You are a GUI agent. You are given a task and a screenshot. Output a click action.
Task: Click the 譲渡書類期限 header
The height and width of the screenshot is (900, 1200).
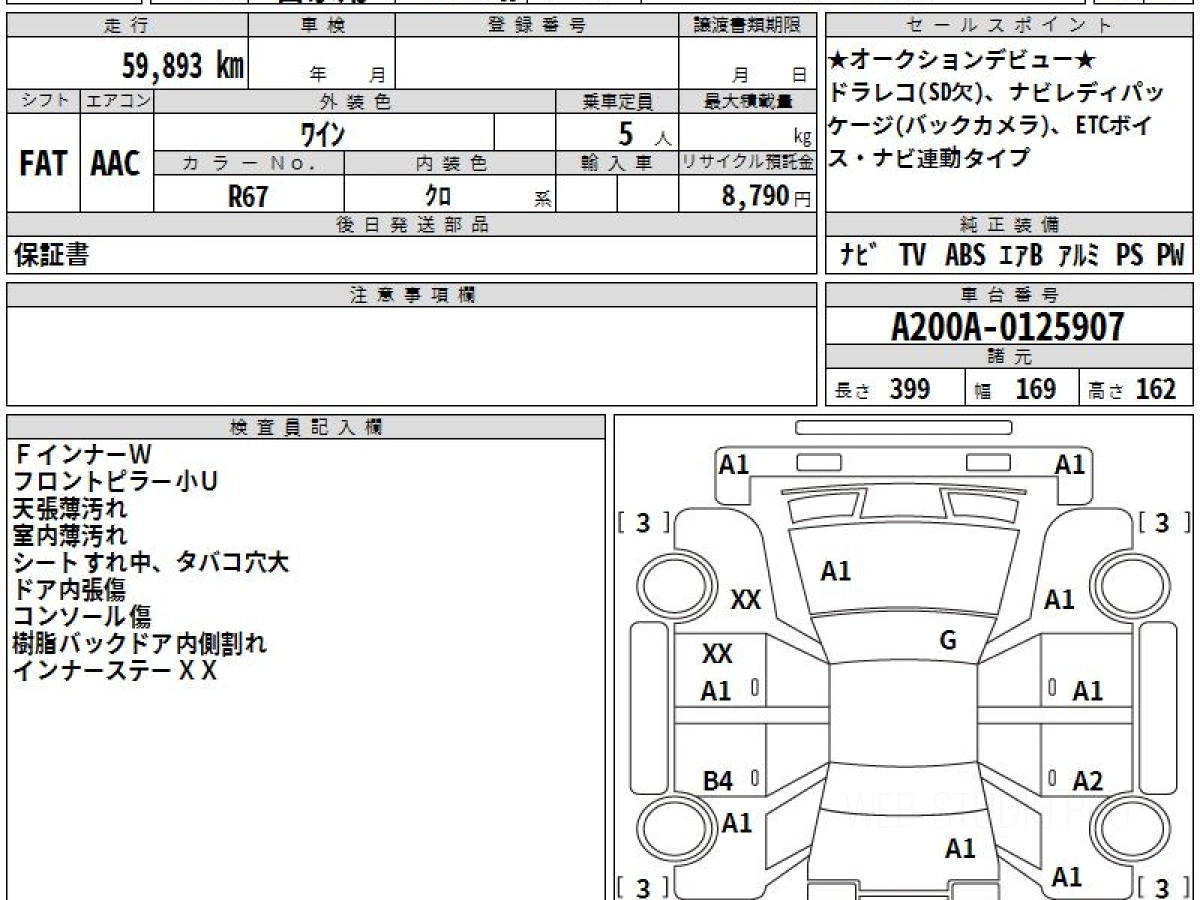tap(747, 26)
